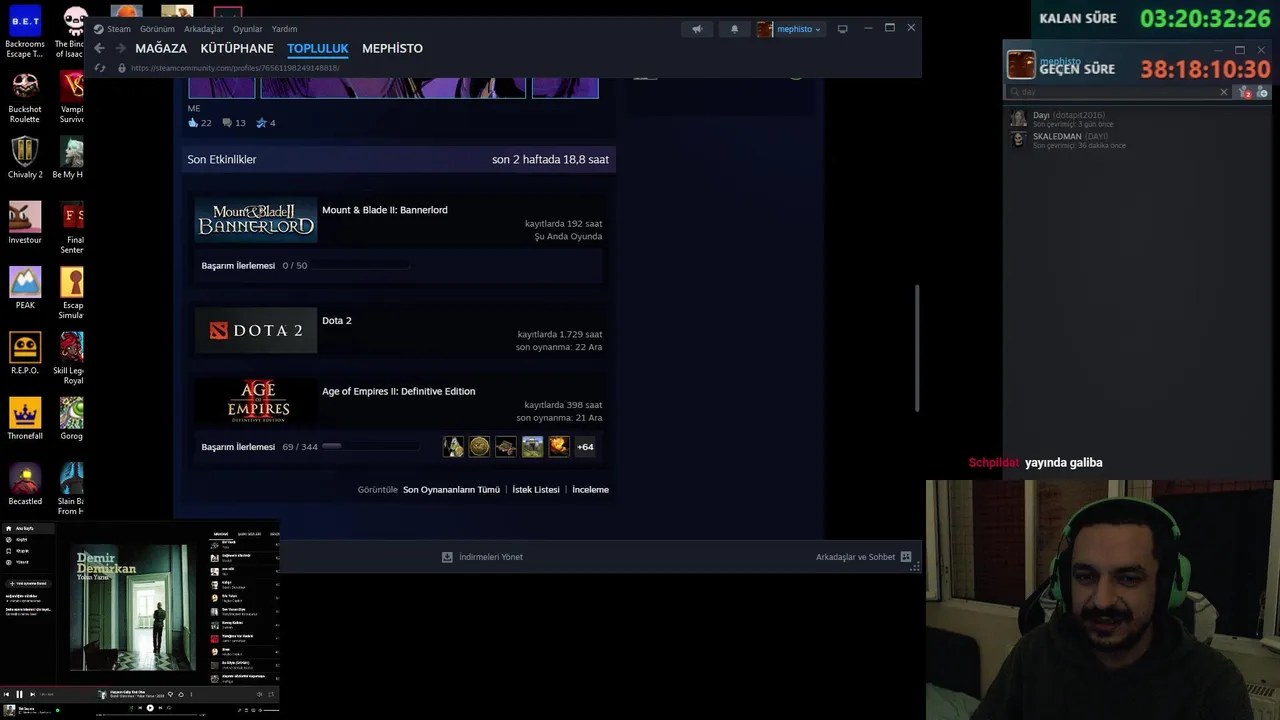The width and height of the screenshot is (1280, 720).
Task: Open the Friends and Chat icon
Action: tap(906, 557)
